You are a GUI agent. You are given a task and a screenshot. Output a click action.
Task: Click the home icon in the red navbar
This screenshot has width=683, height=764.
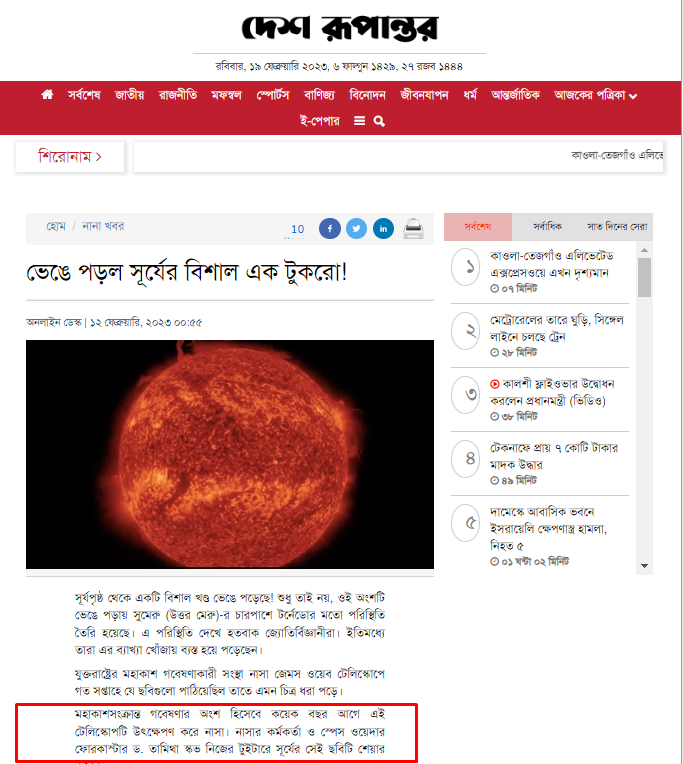point(47,95)
